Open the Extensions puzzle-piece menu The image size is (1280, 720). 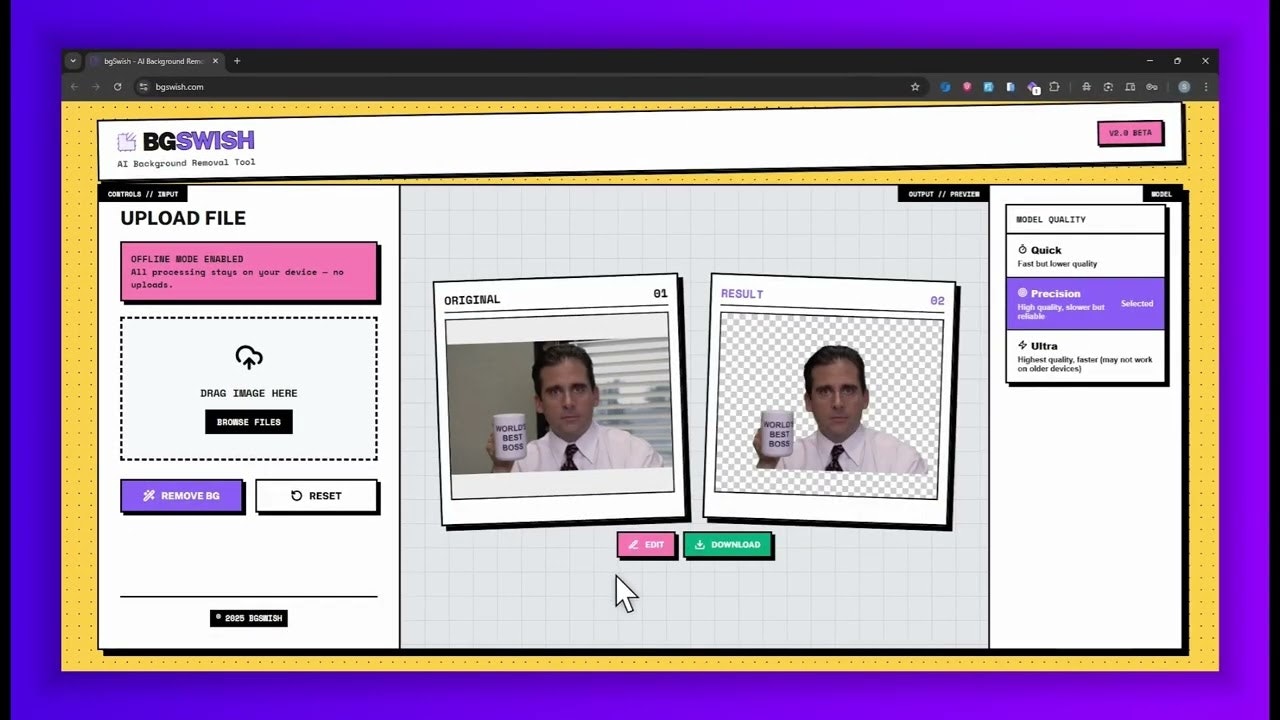click(x=1054, y=87)
